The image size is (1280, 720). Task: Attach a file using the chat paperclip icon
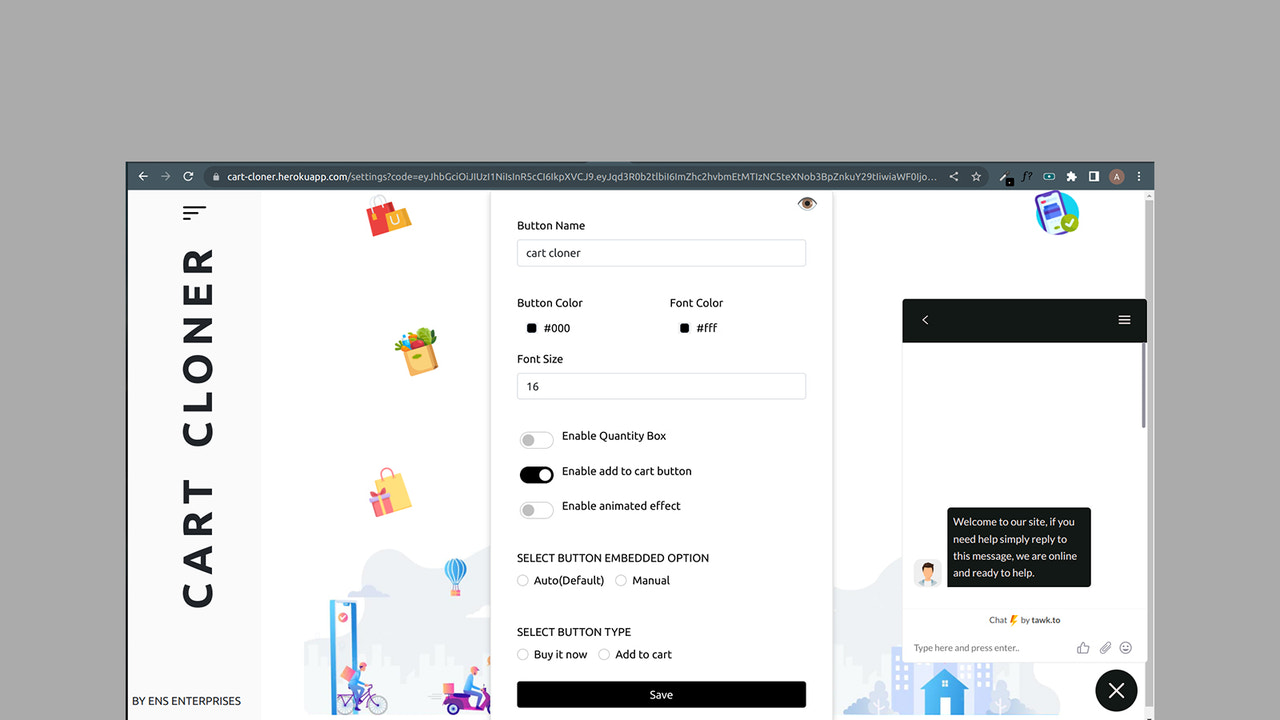pos(1104,648)
